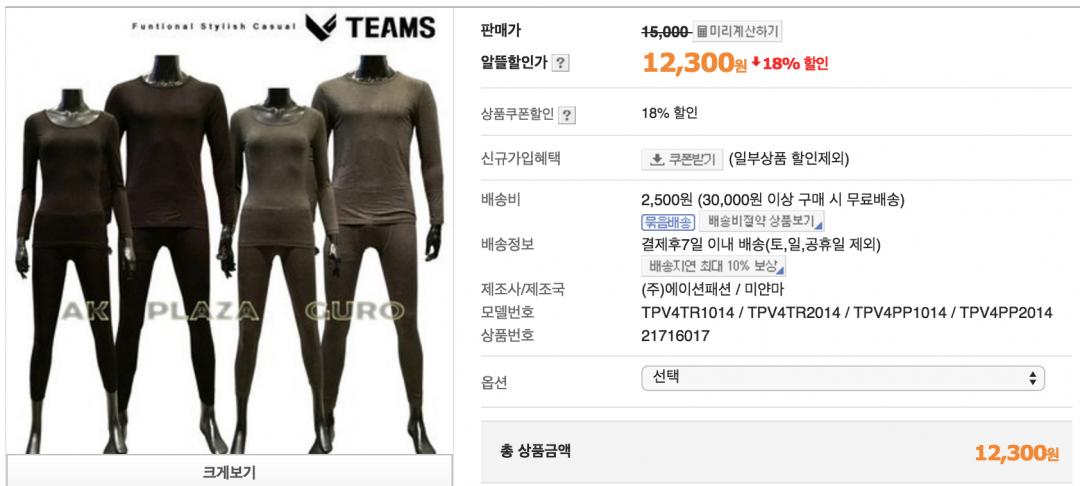Click the download icon on 쿠폰받기
Image resolution: width=1080 pixels, height=486 pixels.
point(656,159)
